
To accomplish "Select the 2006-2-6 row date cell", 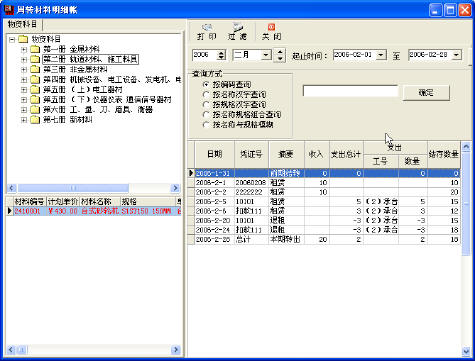I will coord(215,211).
